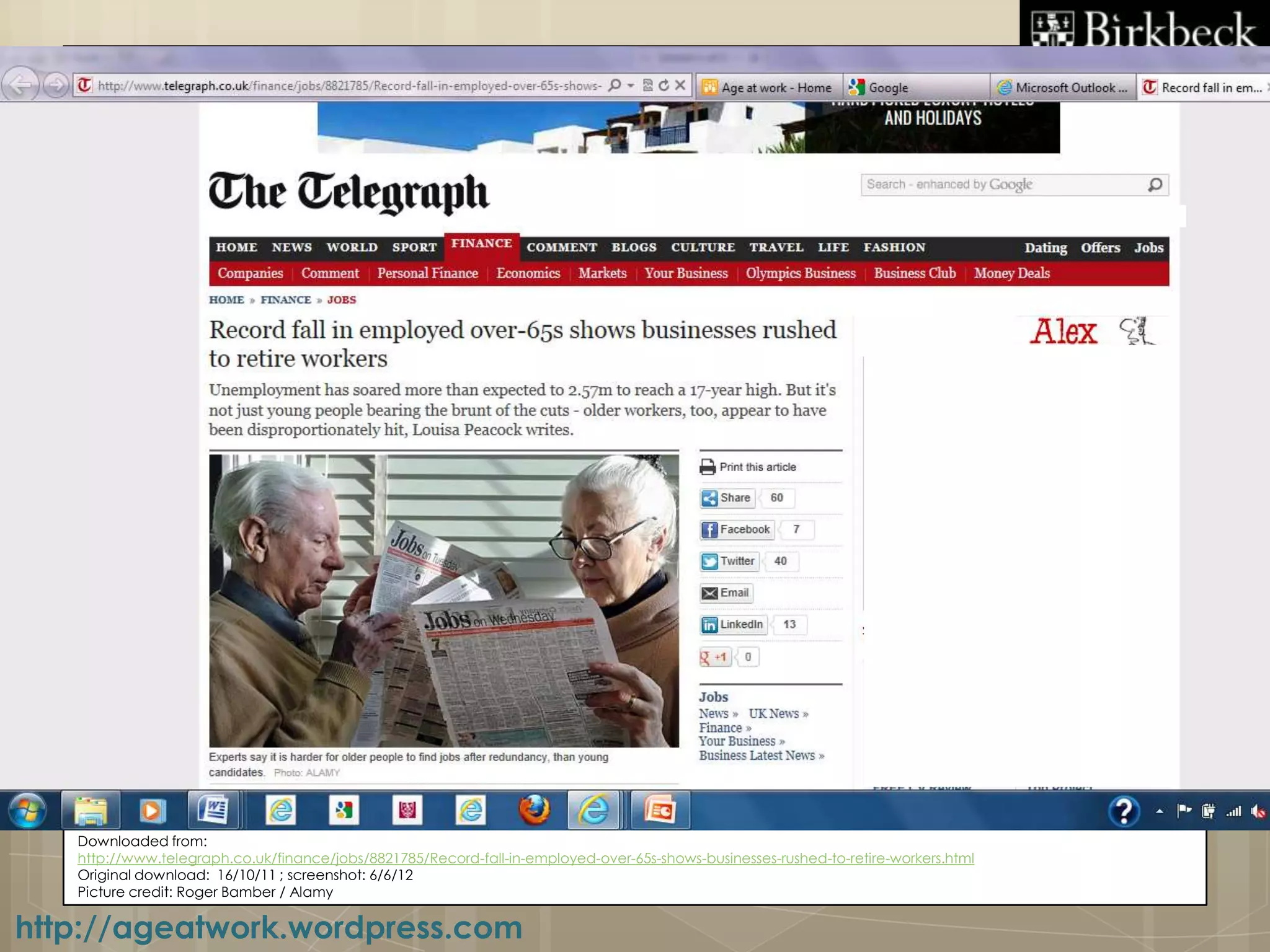Click the FINANCE breadcrumb link

pyautogui.click(x=285, y=300)
